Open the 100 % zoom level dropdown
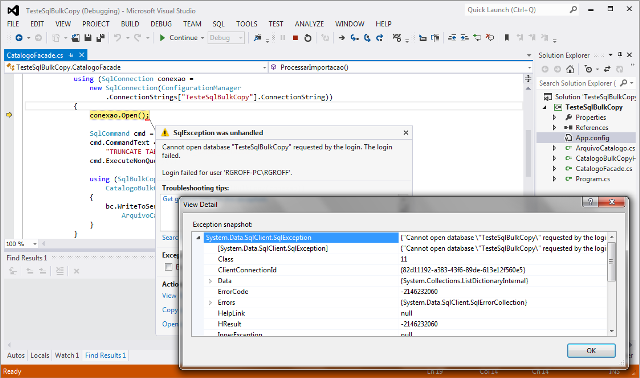640x378 pixels. pos(35,244)
